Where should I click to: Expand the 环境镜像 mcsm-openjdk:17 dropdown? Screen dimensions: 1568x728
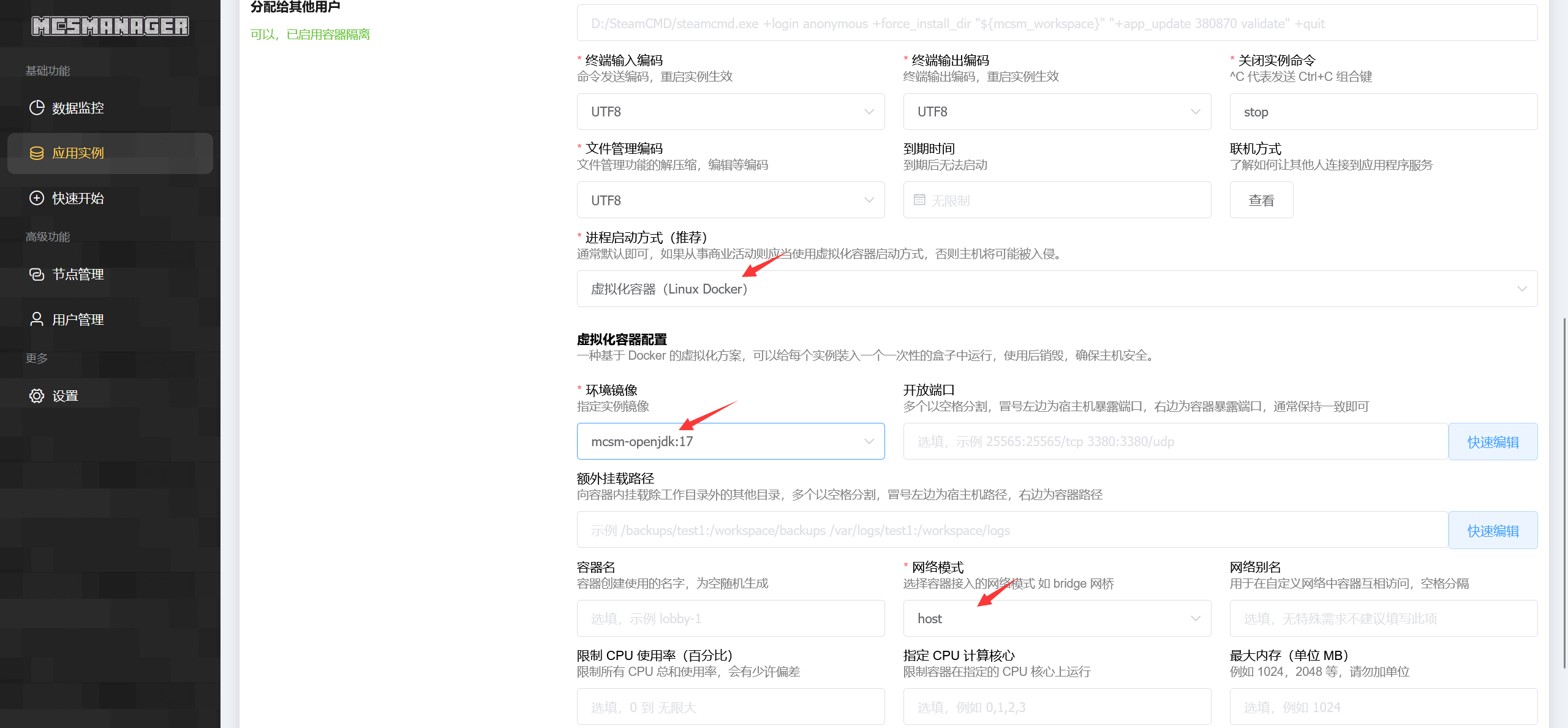pos(730,441)
